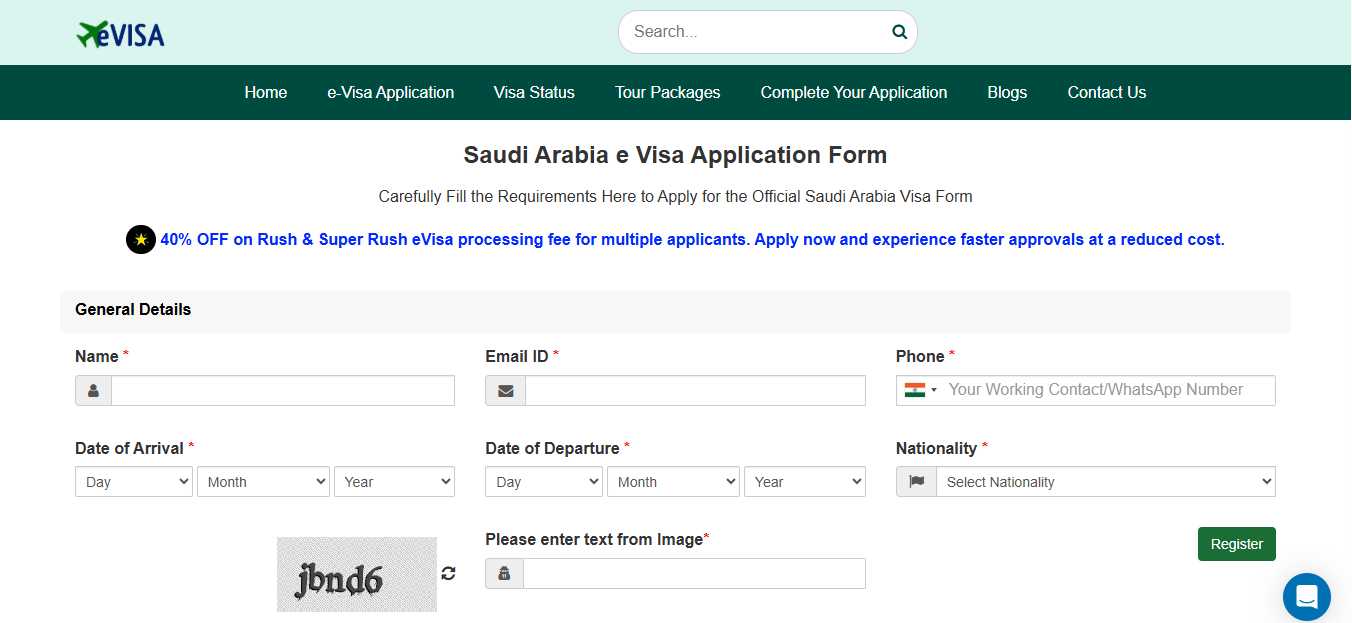Click the green Register button
Screen dimensions: 1352x623
(1237, 544)
